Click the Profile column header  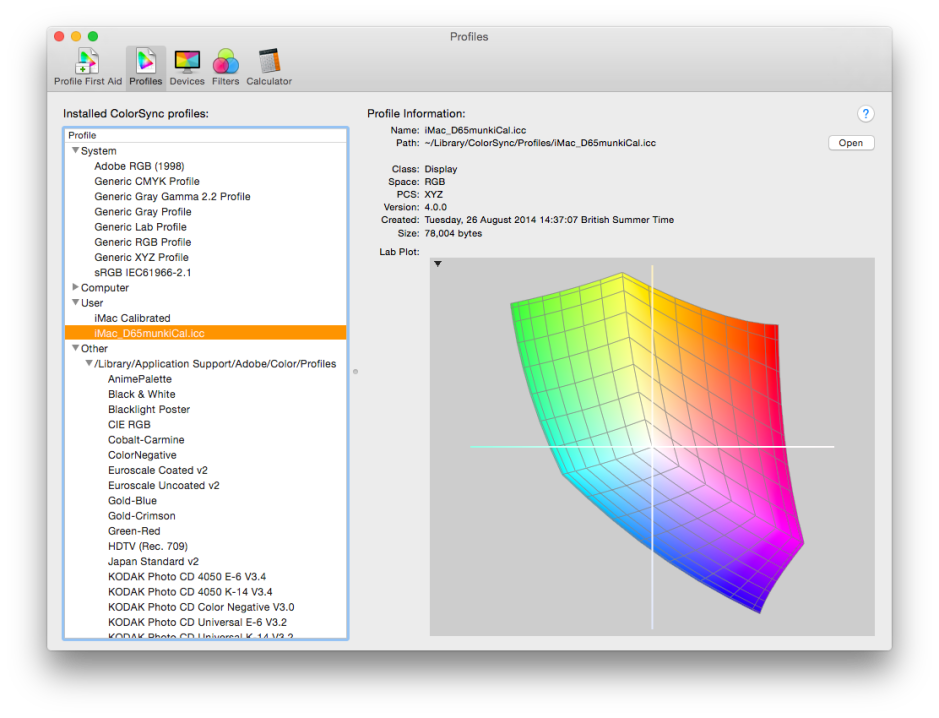coord(82,134)
